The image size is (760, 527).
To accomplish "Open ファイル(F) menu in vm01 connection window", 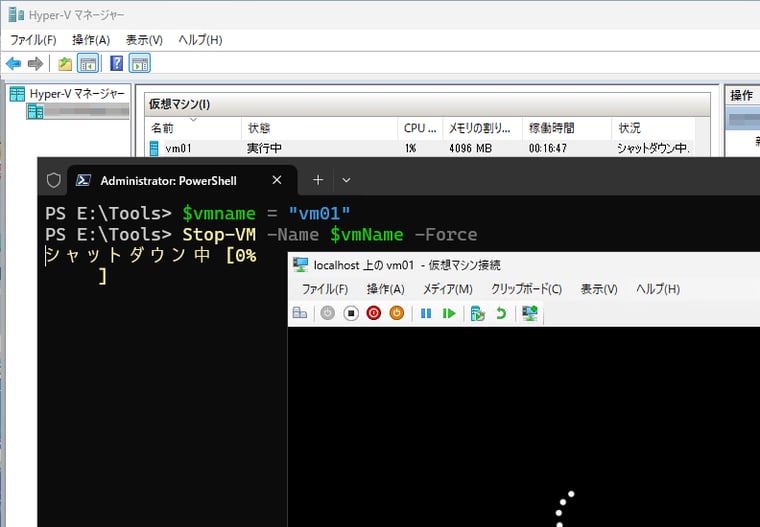I will pyautogui.click(x=325, y=289).
